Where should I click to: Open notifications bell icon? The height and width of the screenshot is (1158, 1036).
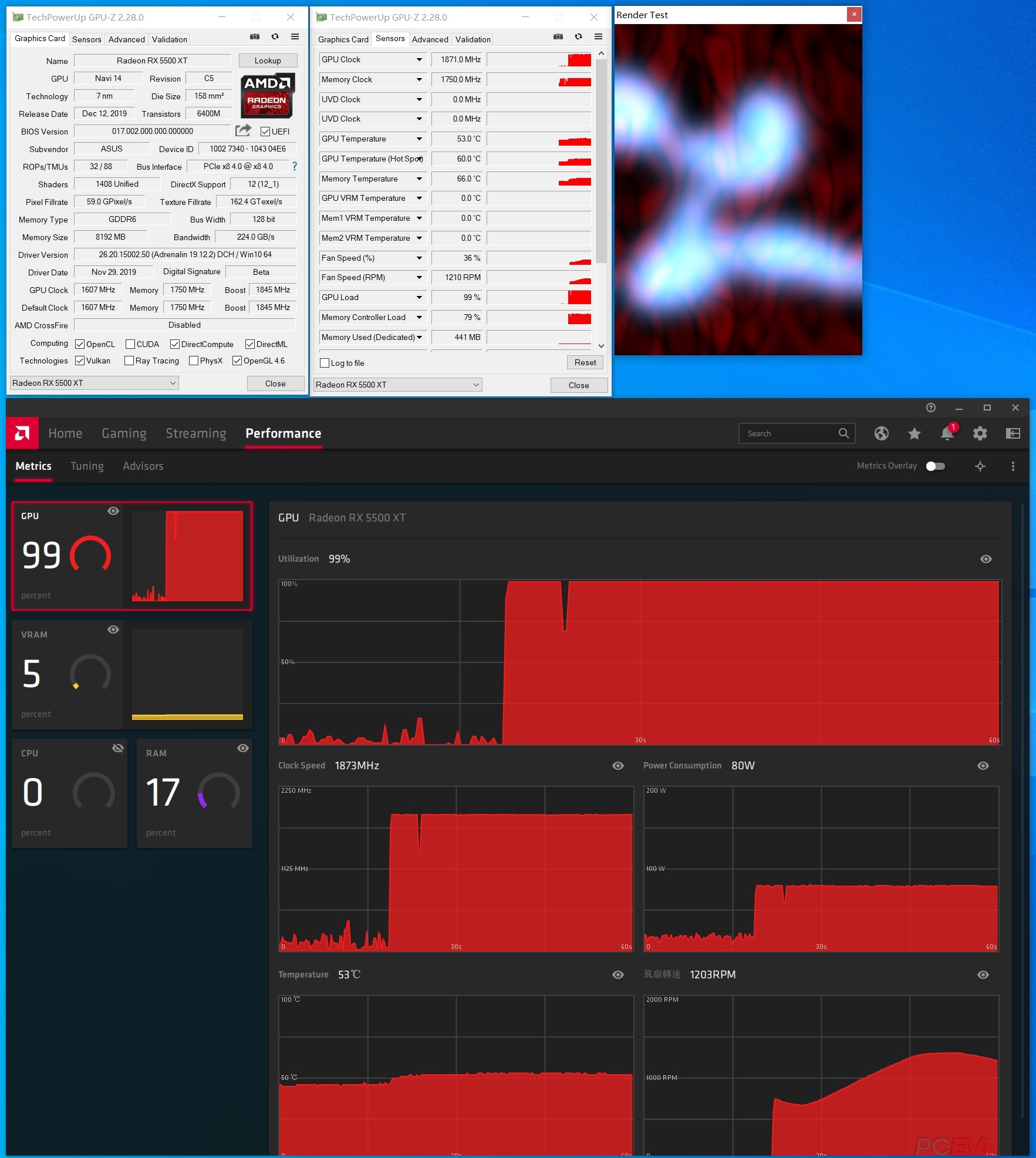947,433
